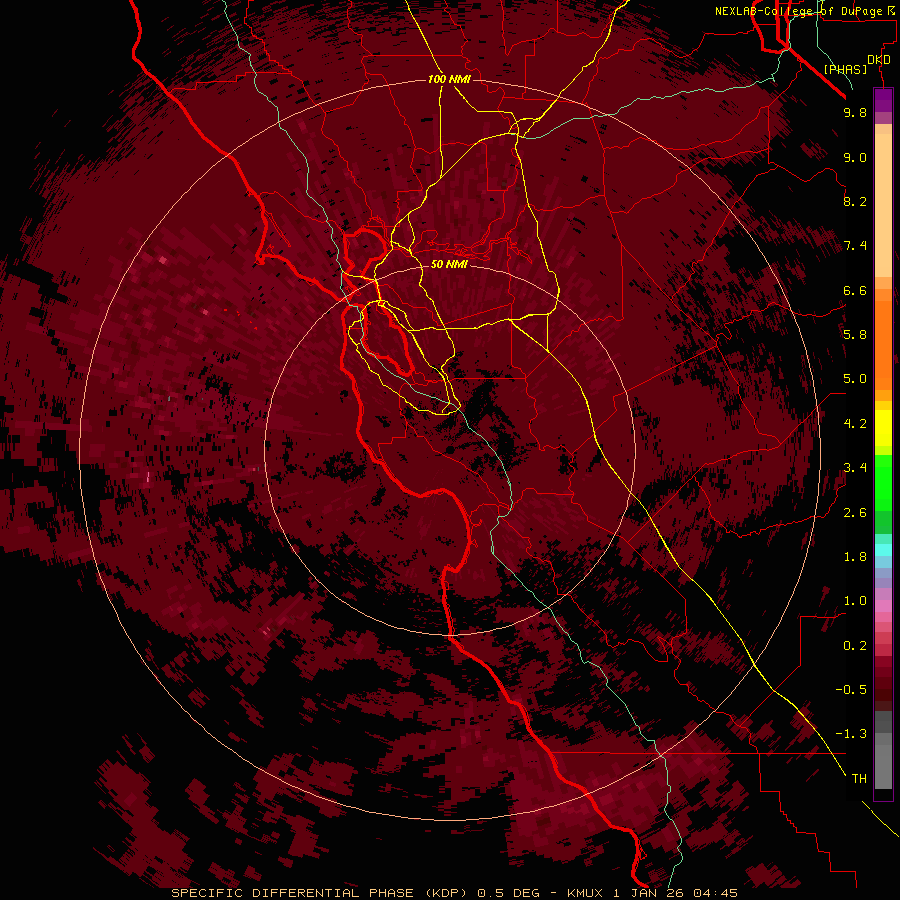This screenshot has width=900, height=900.
Task: Click the 5.8 scale value
Action: [x=855, y=335]
